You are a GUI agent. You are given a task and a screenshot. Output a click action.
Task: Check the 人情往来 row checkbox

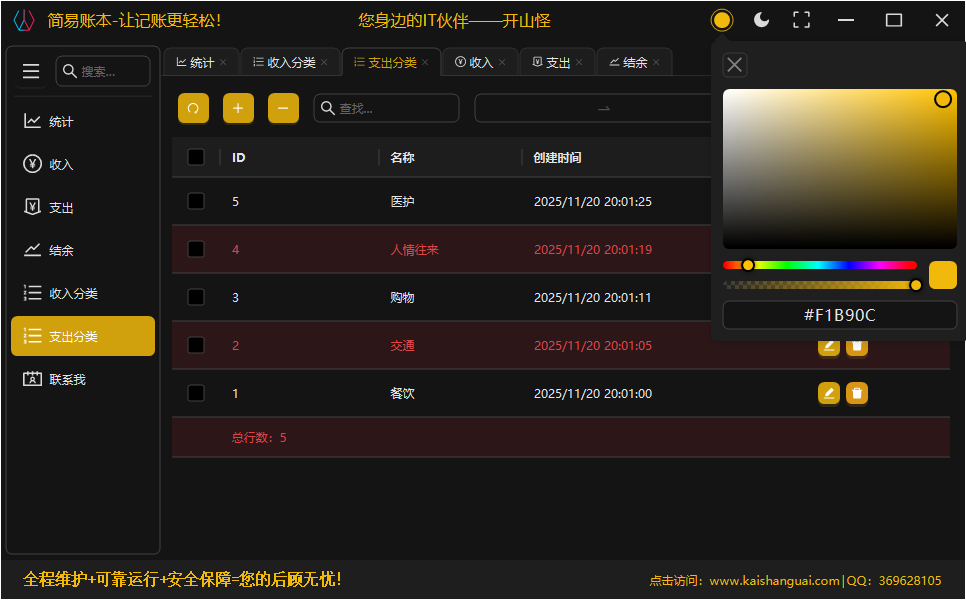click(196, 249)
